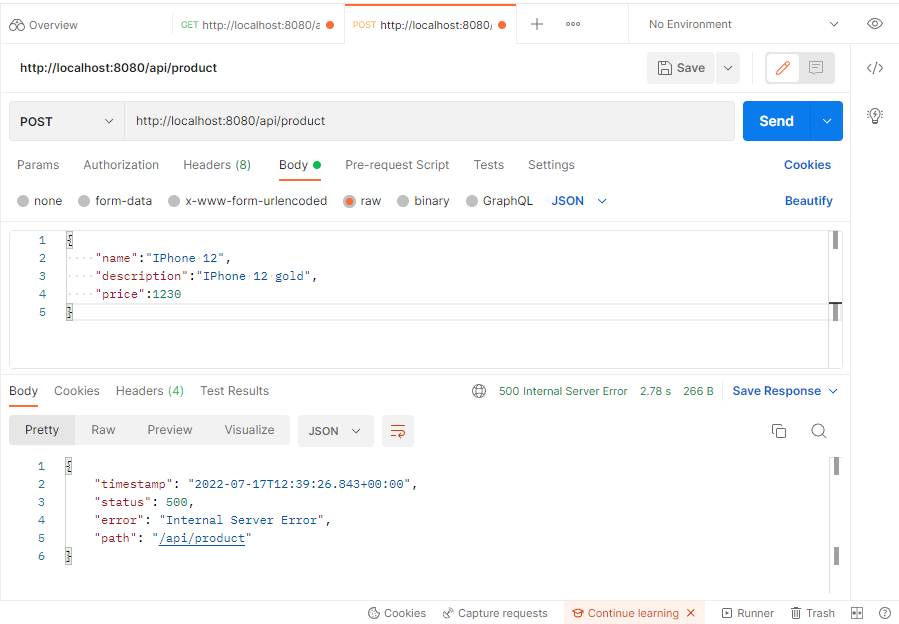Click Save Response
The width and height of the screenshot is (899, 624).
[776, 391]
